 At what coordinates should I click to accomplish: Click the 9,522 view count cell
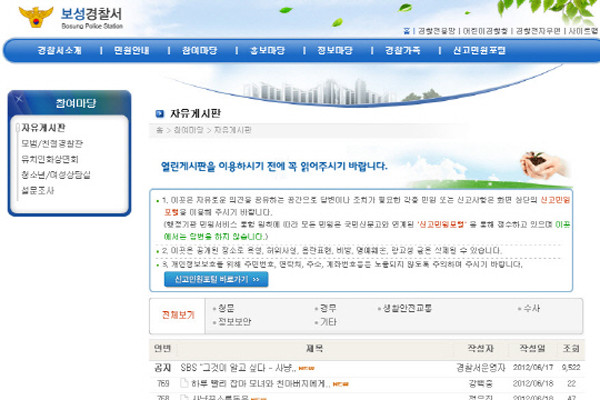(x=571, y=367)
